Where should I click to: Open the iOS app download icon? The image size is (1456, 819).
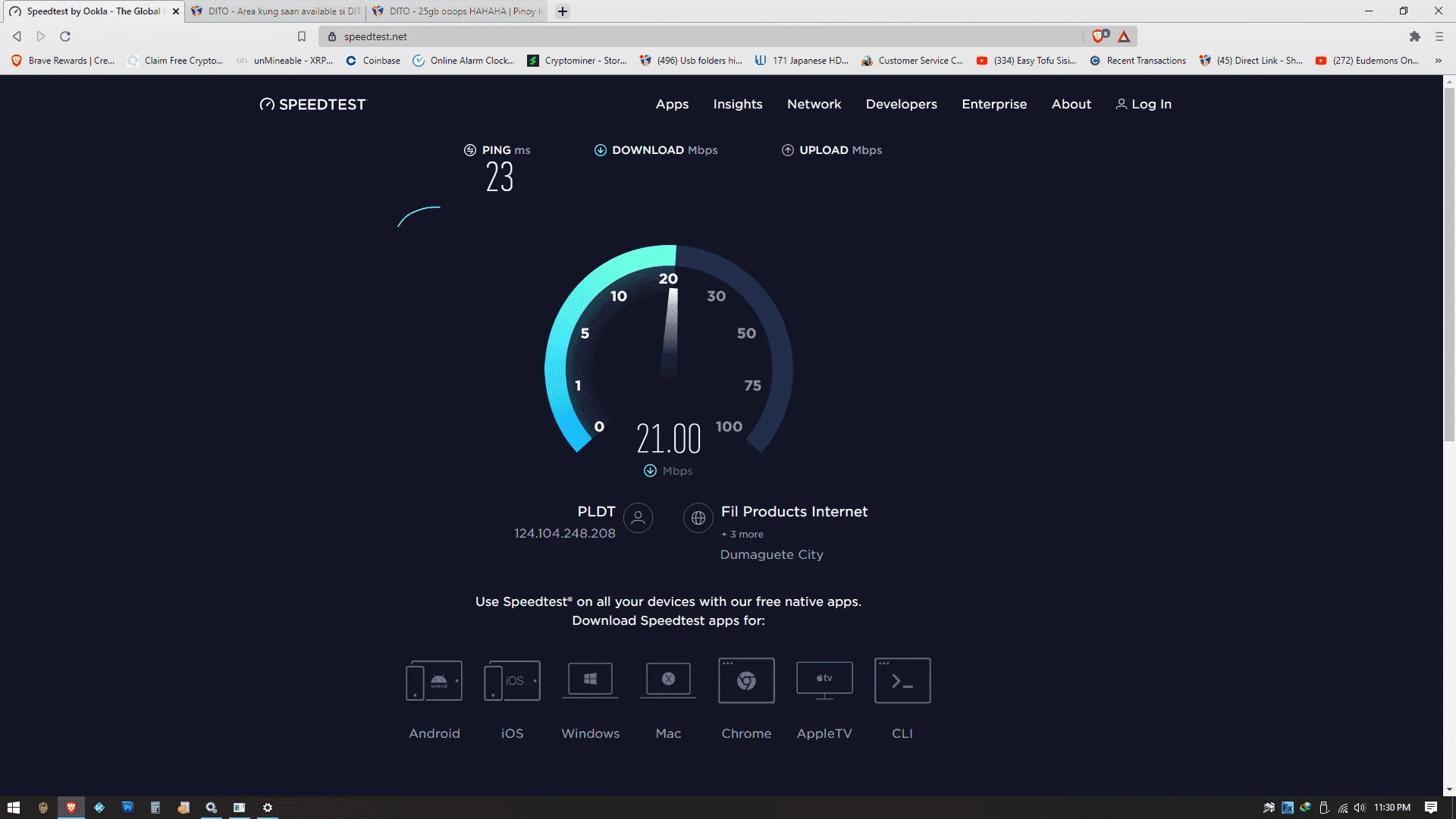point(512,680)
